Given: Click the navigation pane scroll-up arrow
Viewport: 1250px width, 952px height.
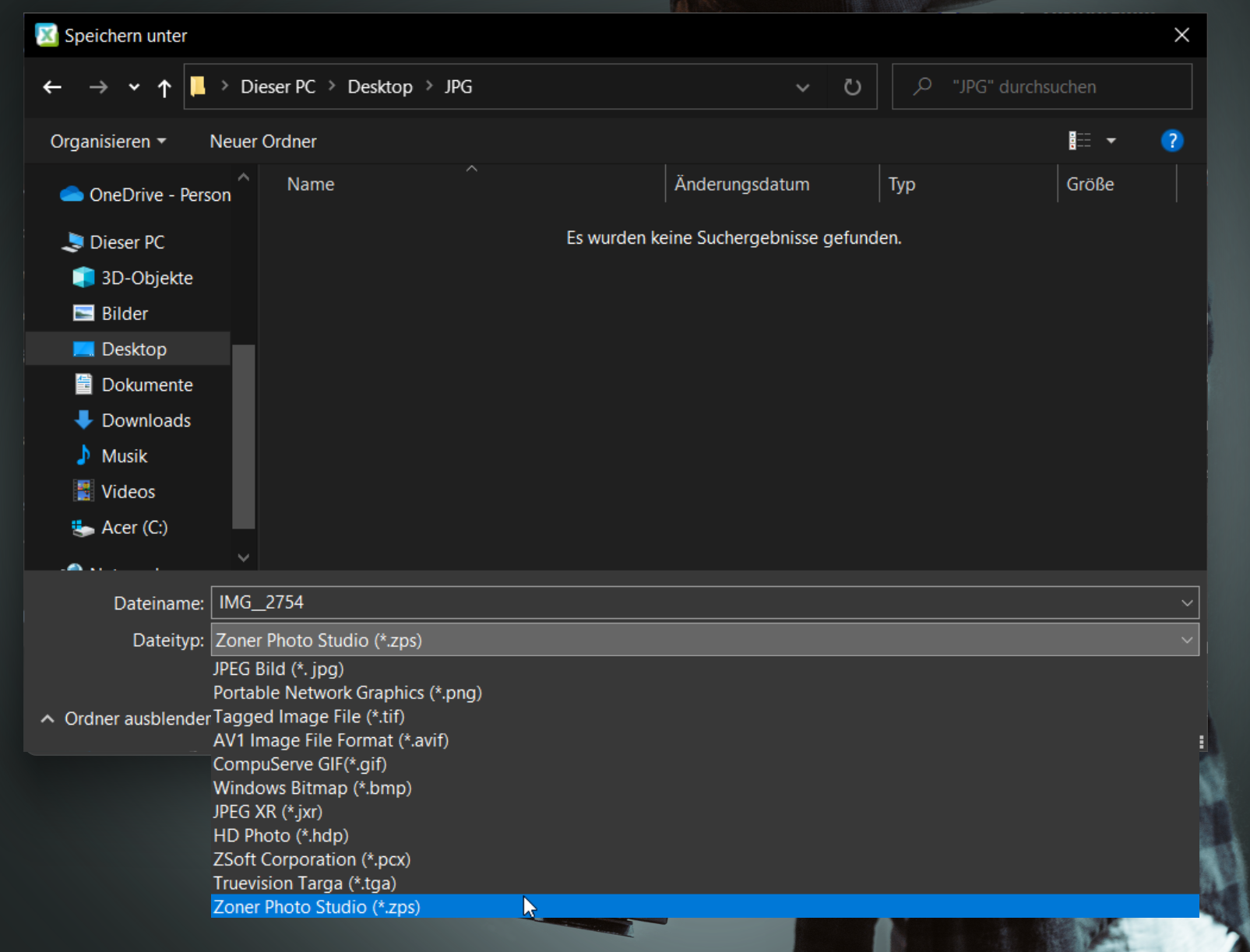Looking at the screenshot, I should [244, 177].
